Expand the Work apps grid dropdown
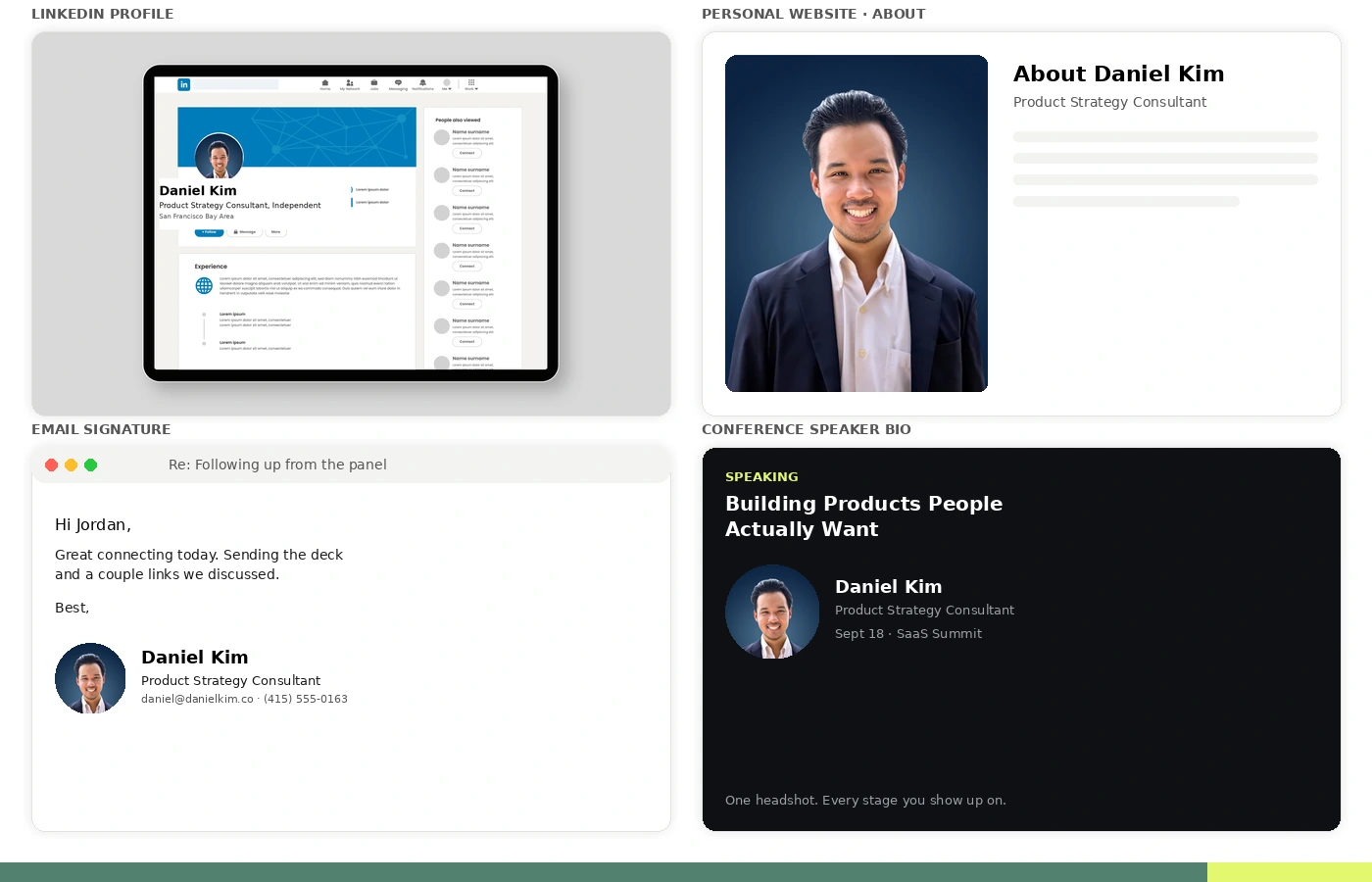Image resolution: width=1372 pixels, height=882 pixels. 471,85
